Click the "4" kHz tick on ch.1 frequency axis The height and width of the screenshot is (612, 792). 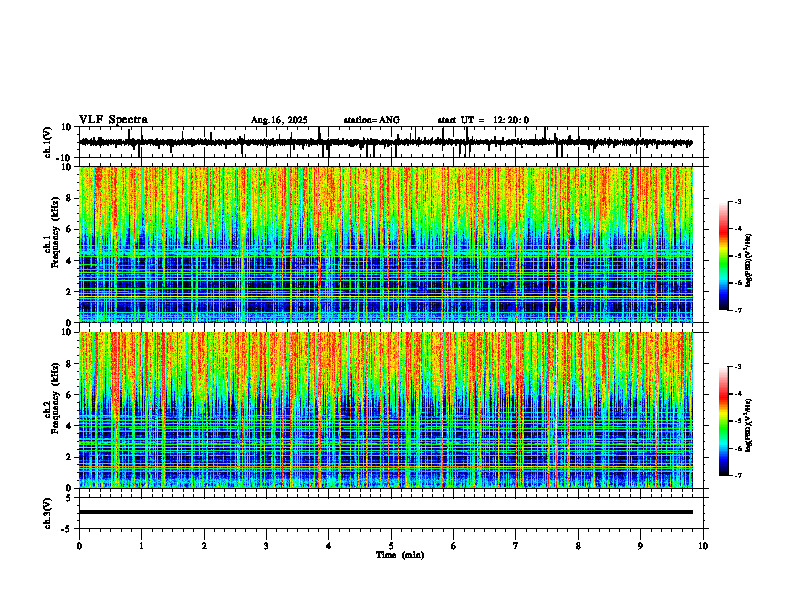(71, 261)
